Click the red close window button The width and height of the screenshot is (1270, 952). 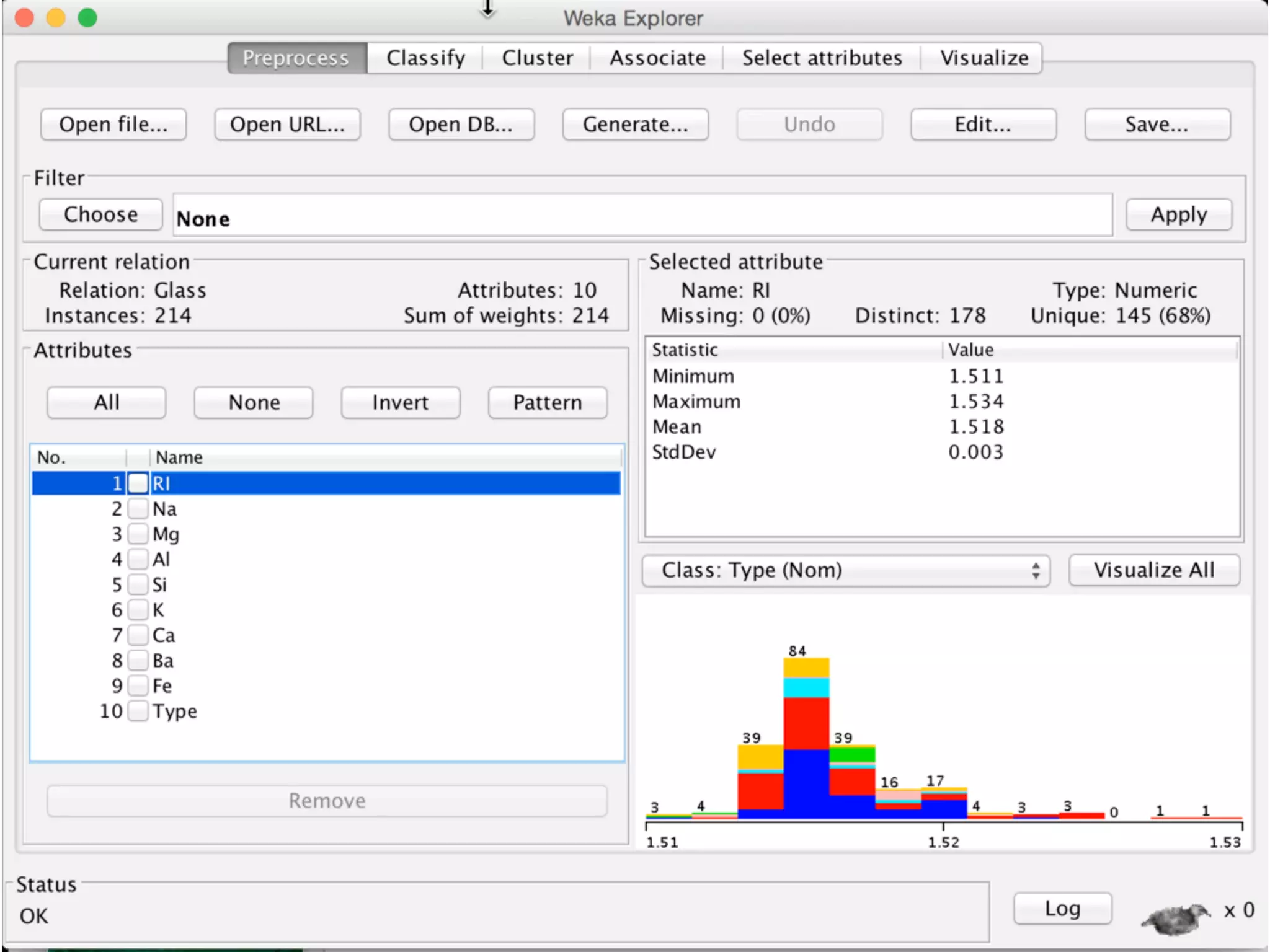[24, 18]
